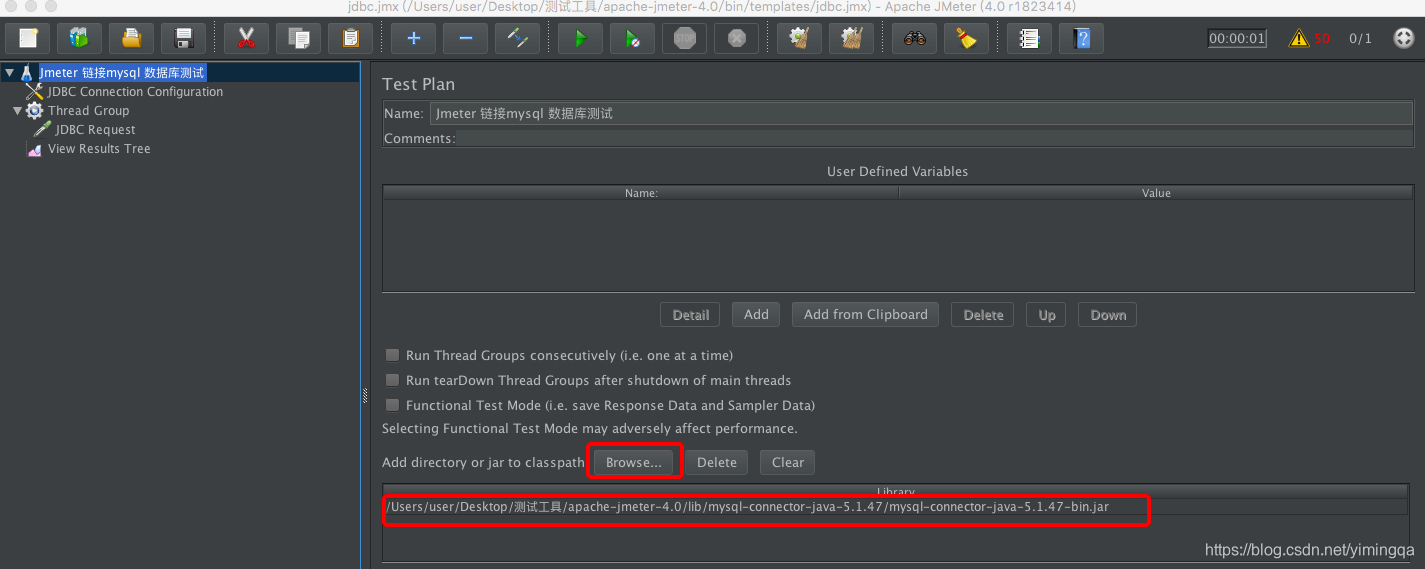
Task: Click the Comments input field
Action: click(935, 138)
